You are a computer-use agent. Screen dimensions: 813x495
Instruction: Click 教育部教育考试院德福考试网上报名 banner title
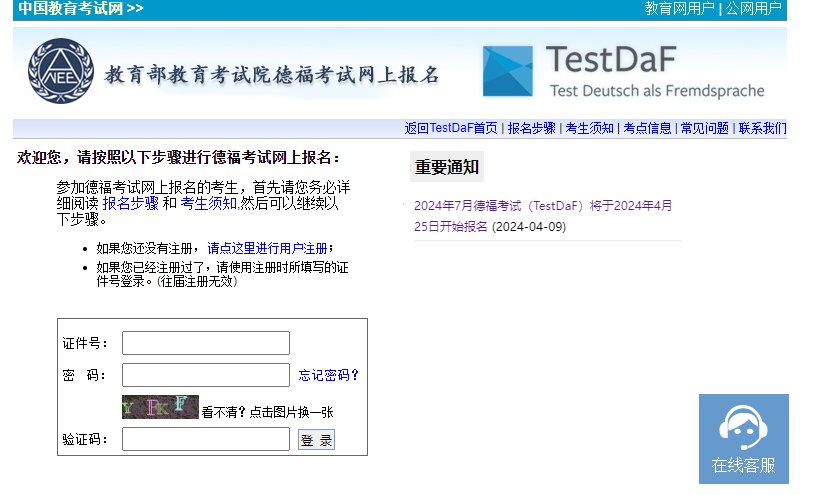pos(272,75)
